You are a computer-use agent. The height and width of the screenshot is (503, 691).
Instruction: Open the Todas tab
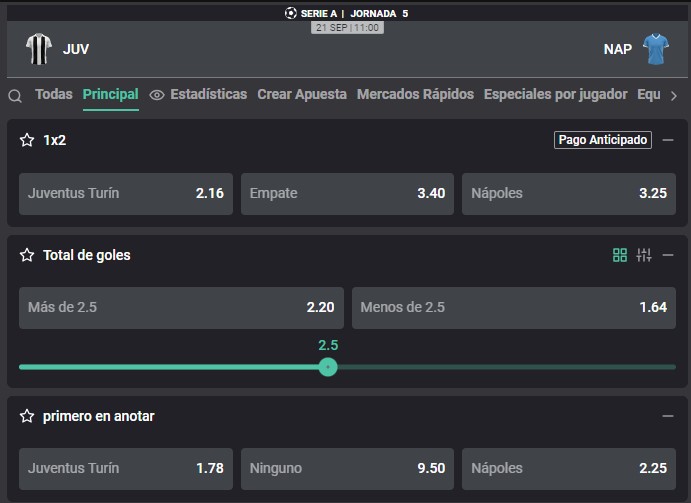pyautogui.click(x=54, y=94)
